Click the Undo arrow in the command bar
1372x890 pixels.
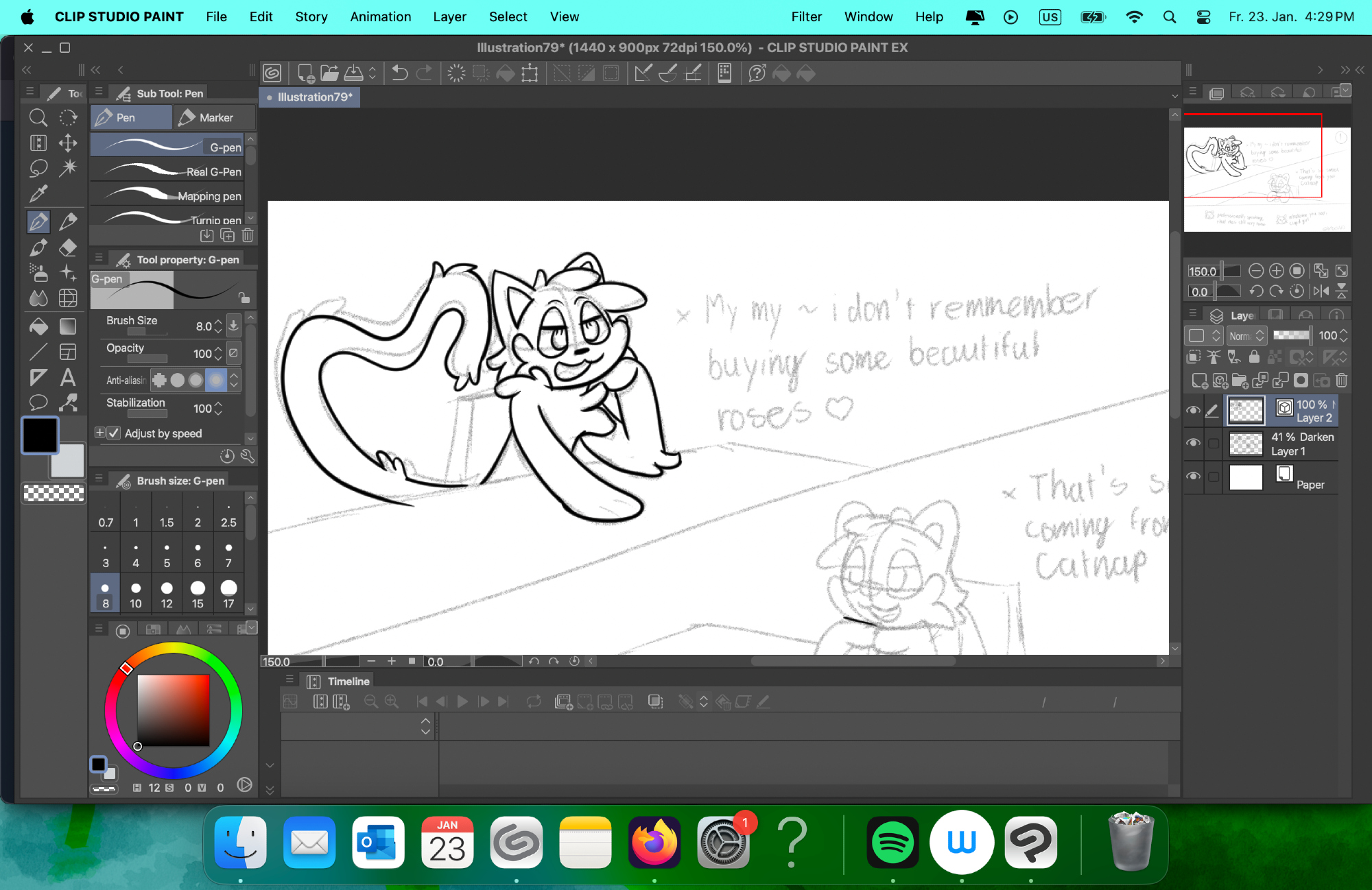tap(399, 73)
